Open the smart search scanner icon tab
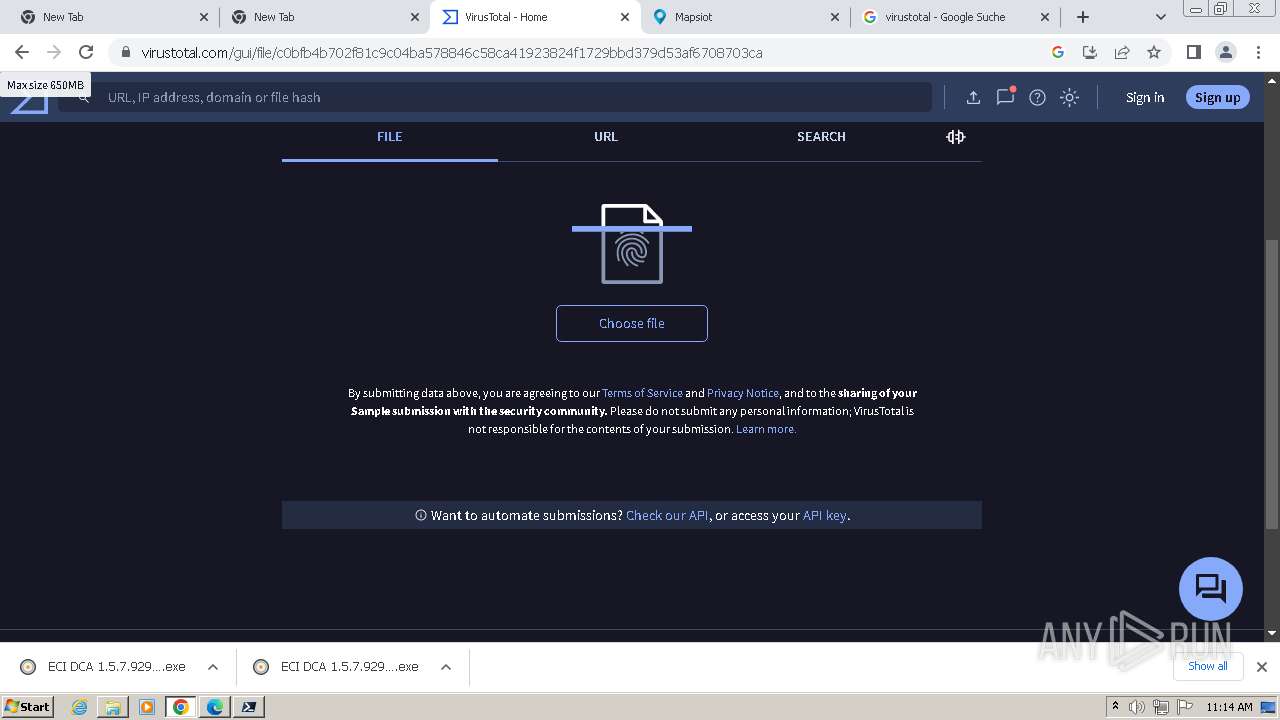Screen dimensions: 1280x720 956,137
